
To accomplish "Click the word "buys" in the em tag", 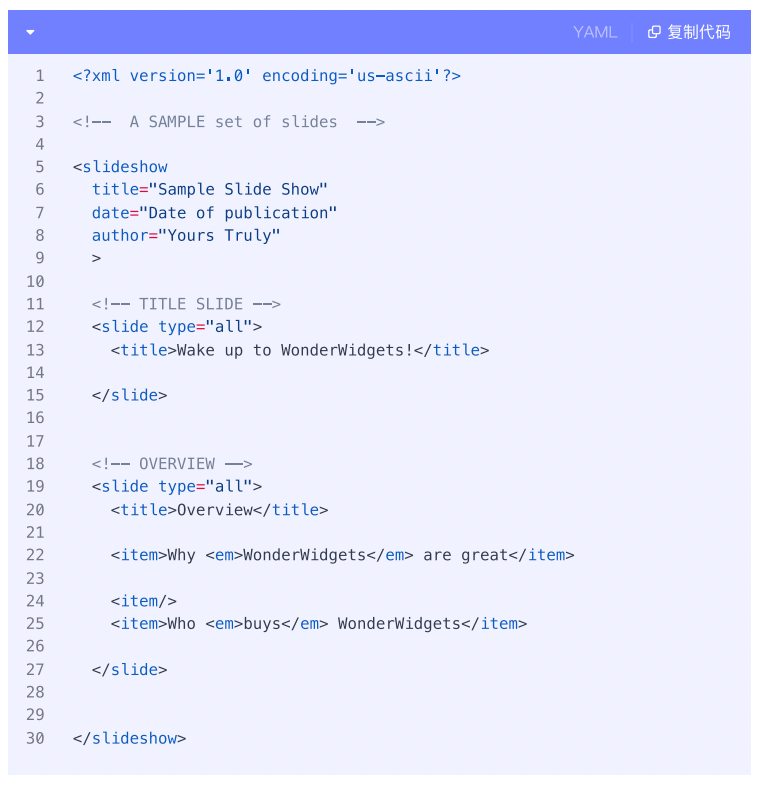I will click(x=262, y=624).
